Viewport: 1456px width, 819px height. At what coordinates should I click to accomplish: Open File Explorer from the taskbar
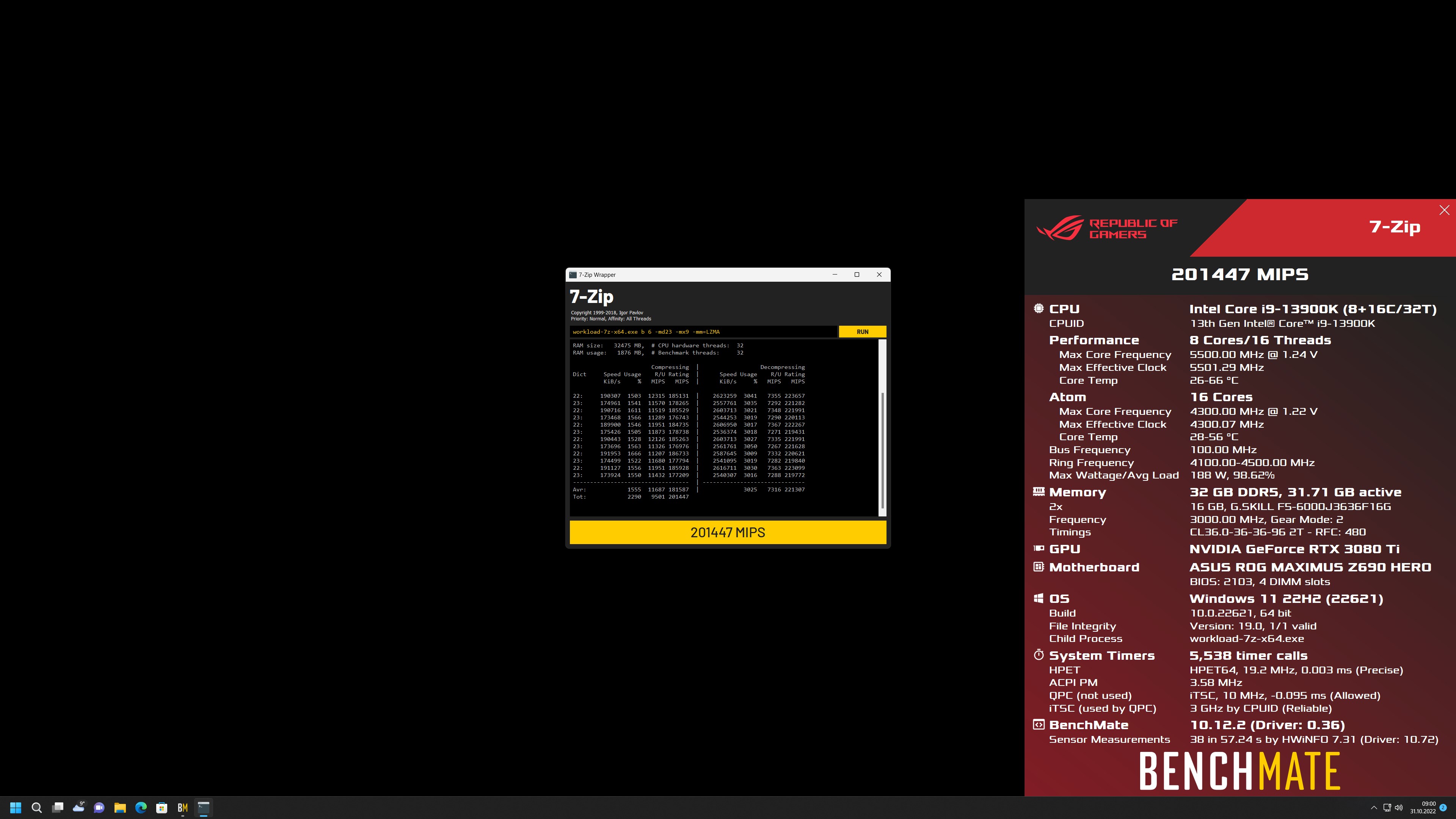pos(120,807)
